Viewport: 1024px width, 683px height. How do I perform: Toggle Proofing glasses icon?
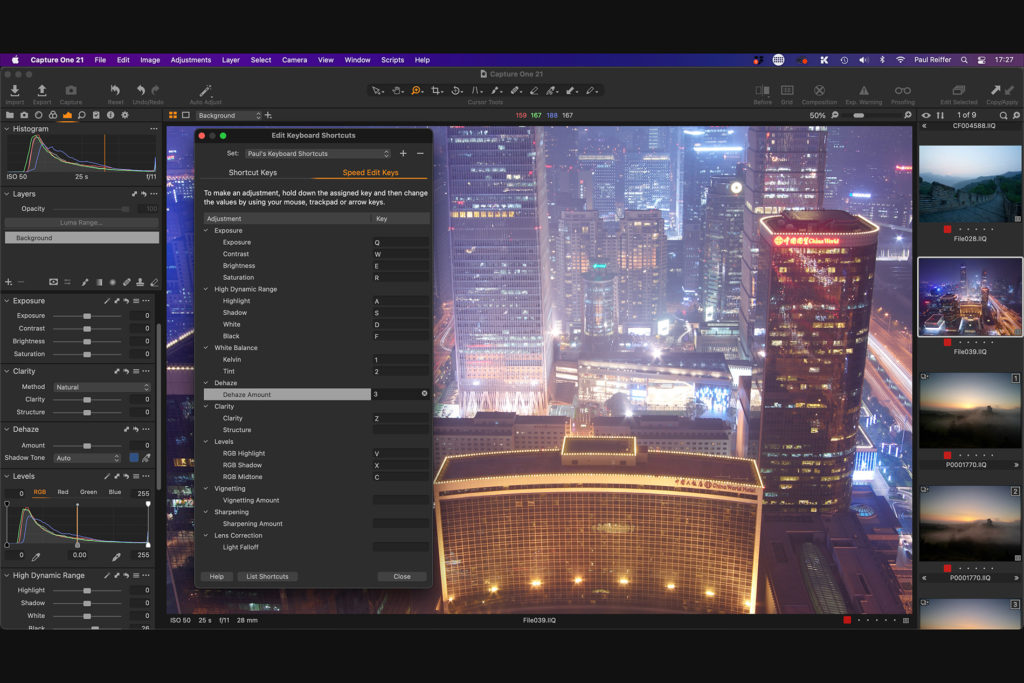click(x=903, y=91)
